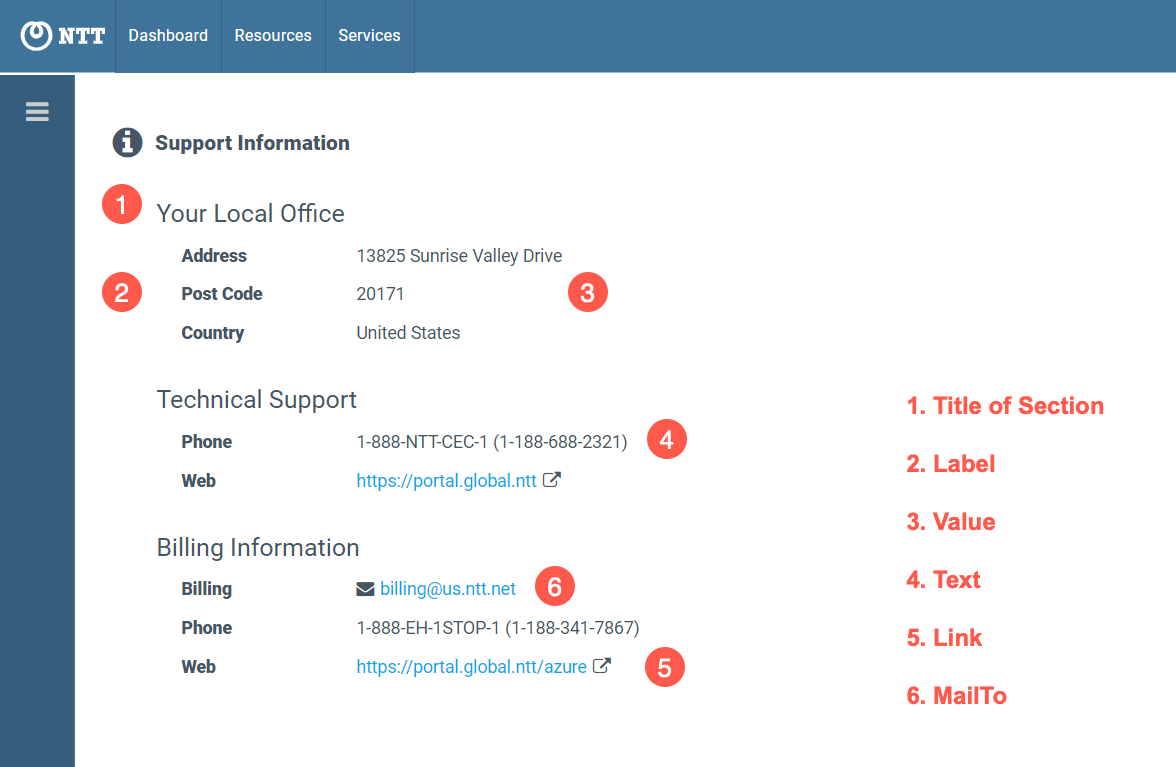Click external-link icon after portal.global.ntt/azure
1176x767 pixels.
pos(602,666)
